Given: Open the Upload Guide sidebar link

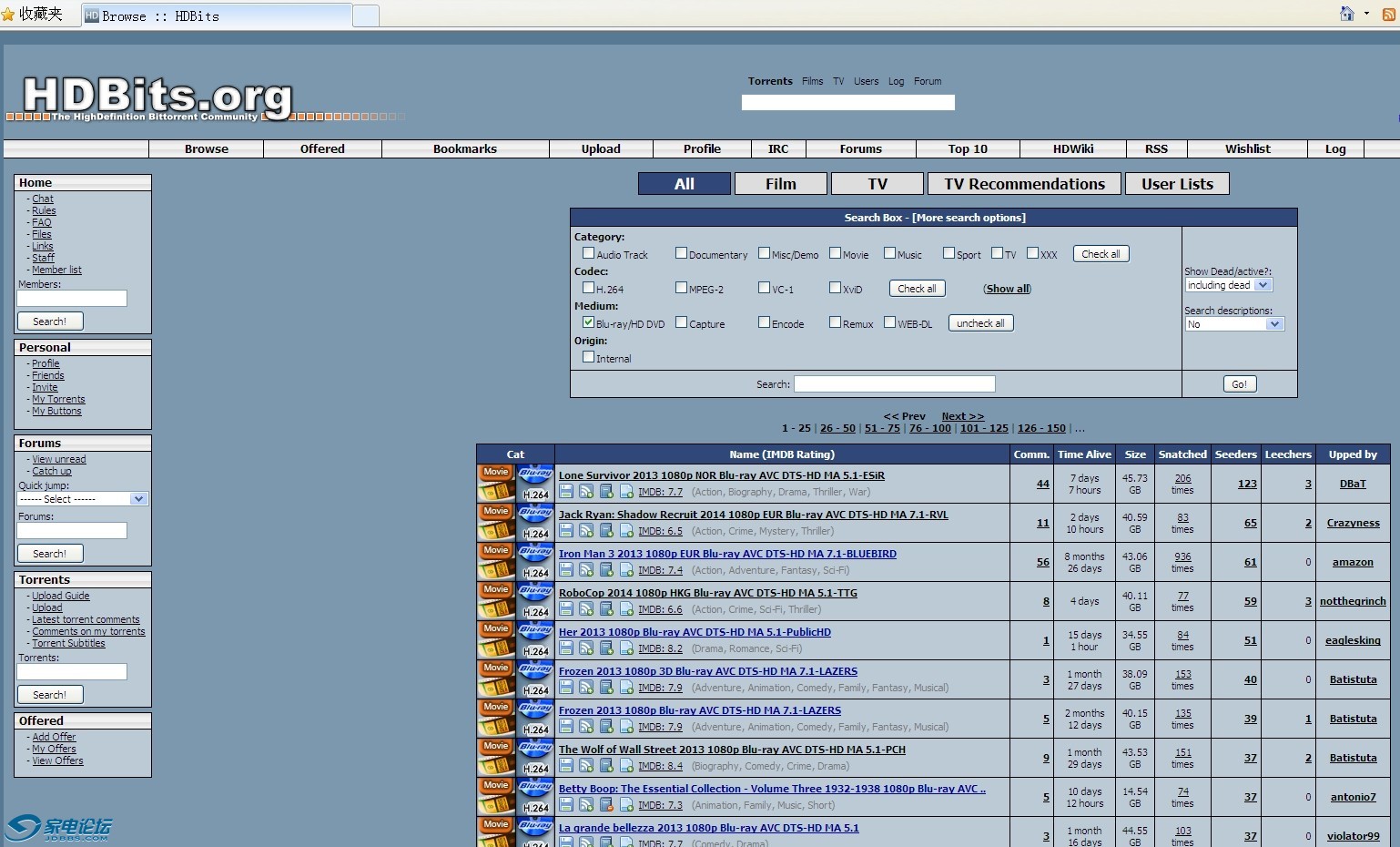Looking at the screenshot, I should (61, 596).
